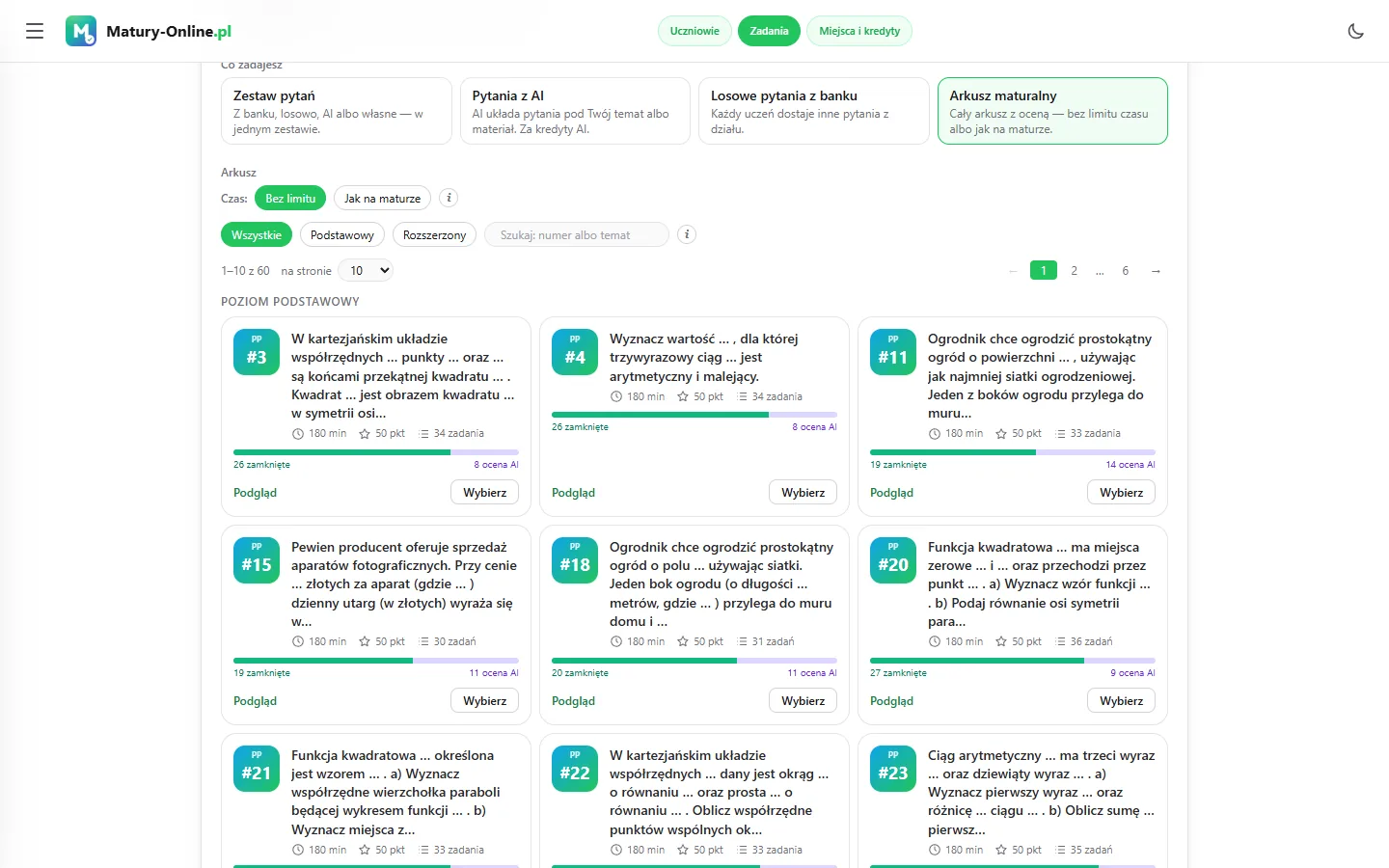The height and width of the screenshot is (868, 1389).
Task: Switch to the Zadania tab
Action: (x=769, y=31)
